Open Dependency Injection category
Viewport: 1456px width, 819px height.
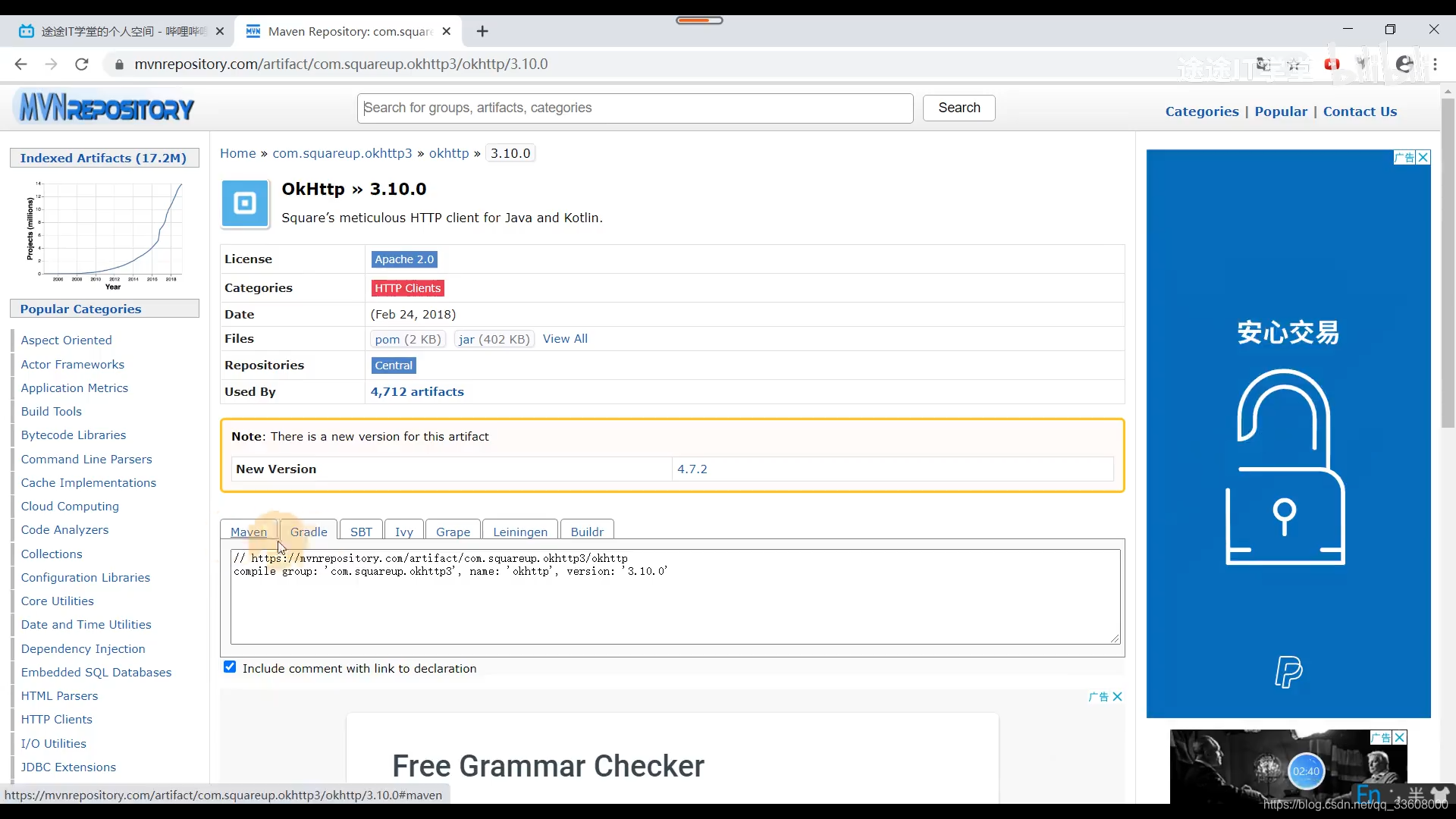tap(83, 649)
